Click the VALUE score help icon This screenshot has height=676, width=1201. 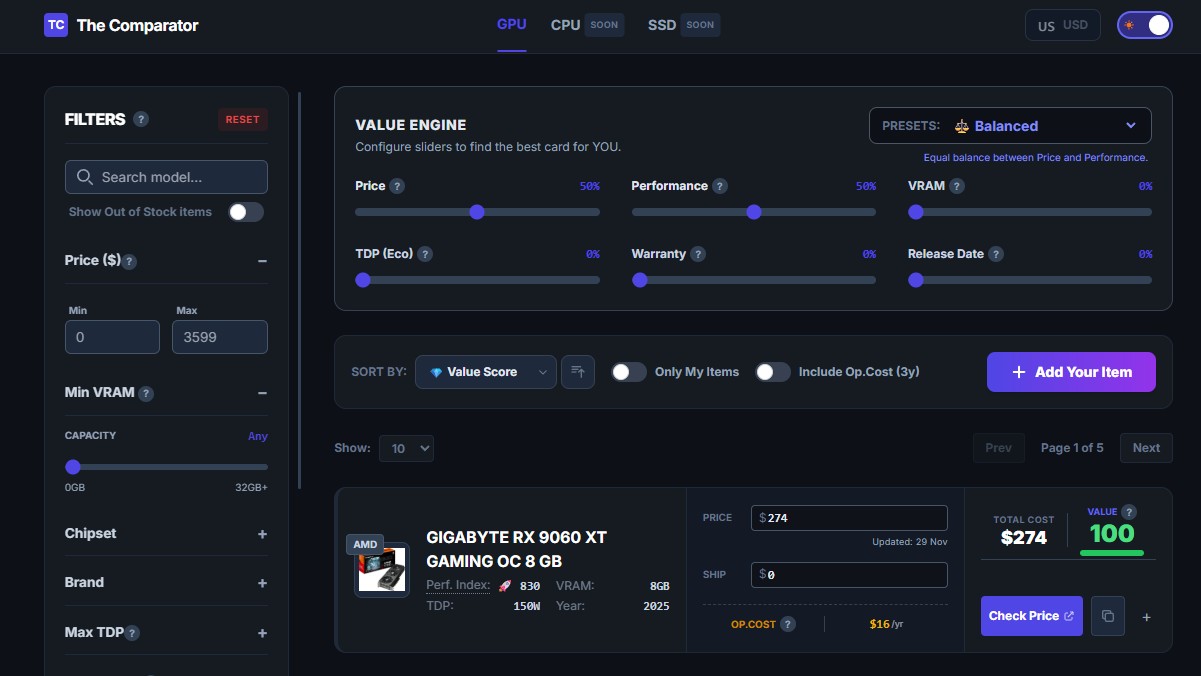[1129, 512]
